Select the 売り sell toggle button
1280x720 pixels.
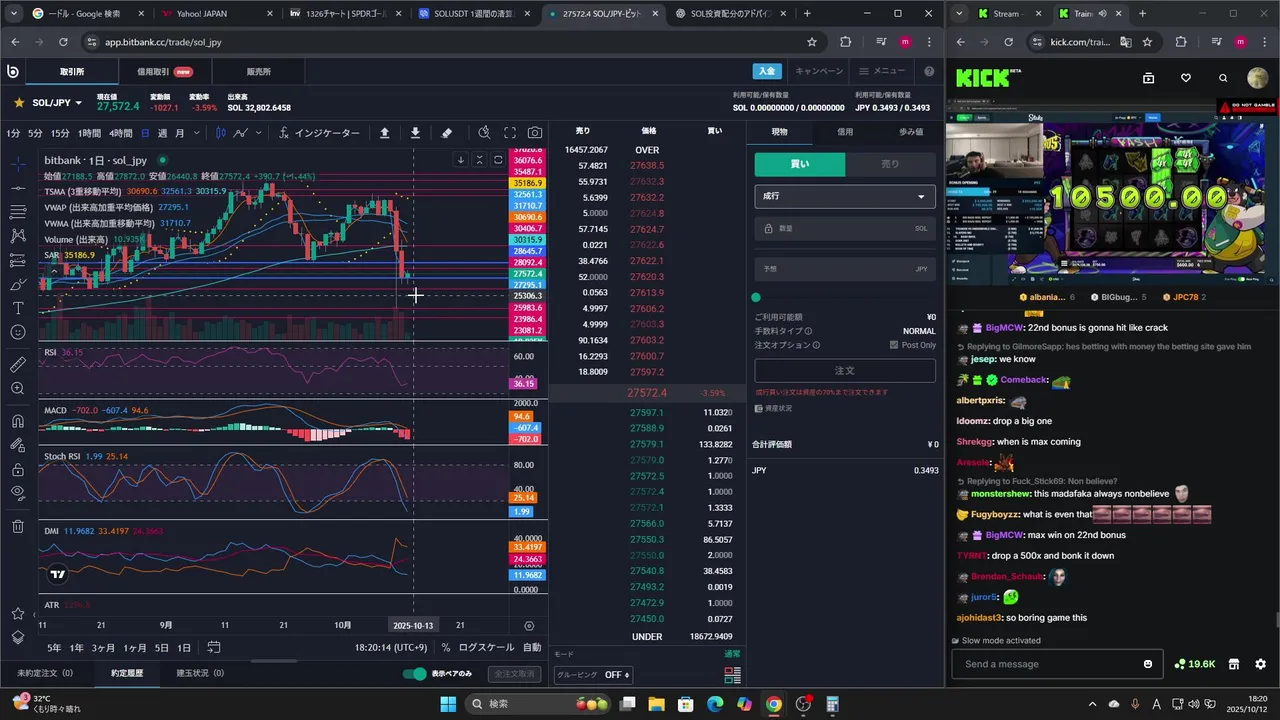(x=890, y=164)
